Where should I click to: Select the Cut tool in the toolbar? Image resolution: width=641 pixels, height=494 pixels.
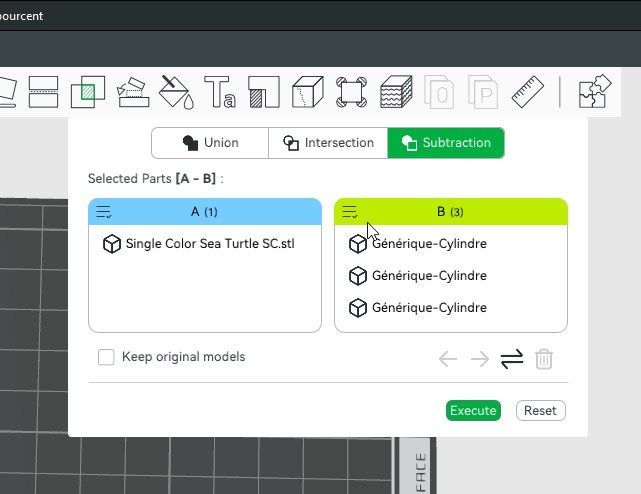click(43, 92)
